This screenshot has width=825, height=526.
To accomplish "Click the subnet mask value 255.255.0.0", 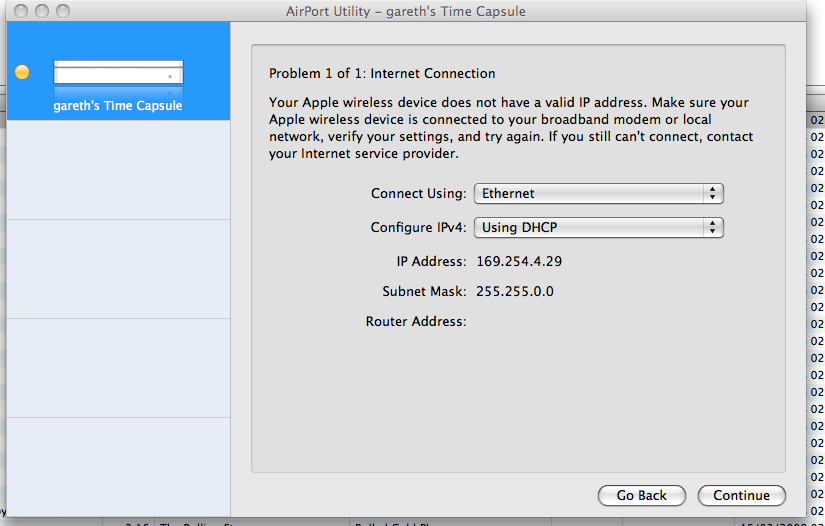I will [x=515, y=291].
